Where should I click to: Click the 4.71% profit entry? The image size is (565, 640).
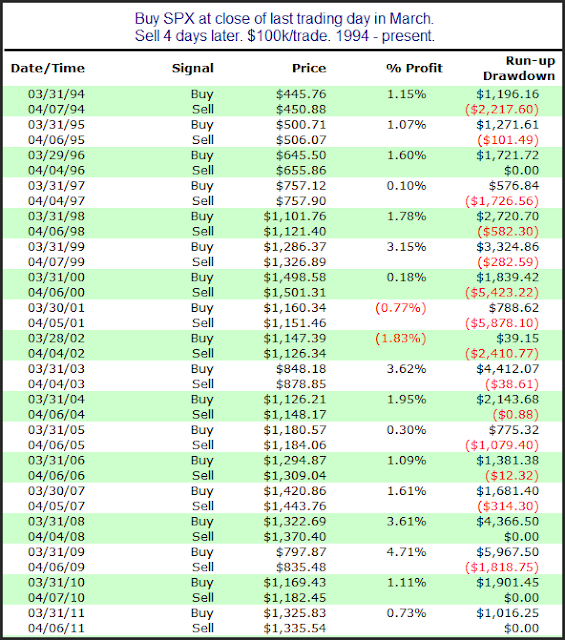coord(407,552)
